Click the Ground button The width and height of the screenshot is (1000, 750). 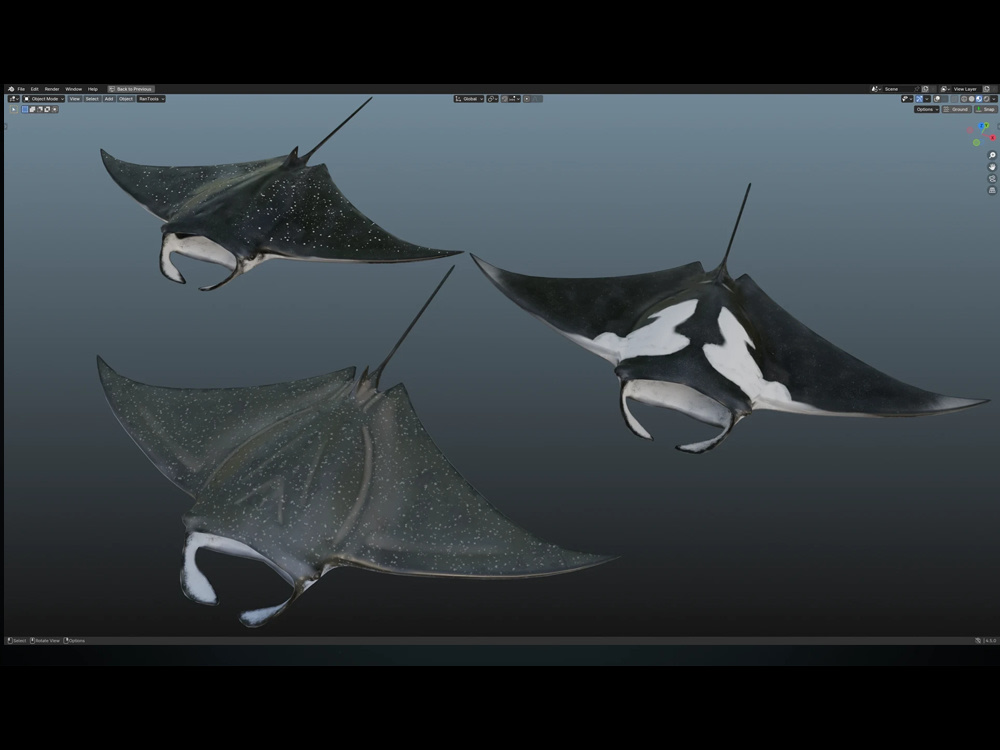click(957, 109)
